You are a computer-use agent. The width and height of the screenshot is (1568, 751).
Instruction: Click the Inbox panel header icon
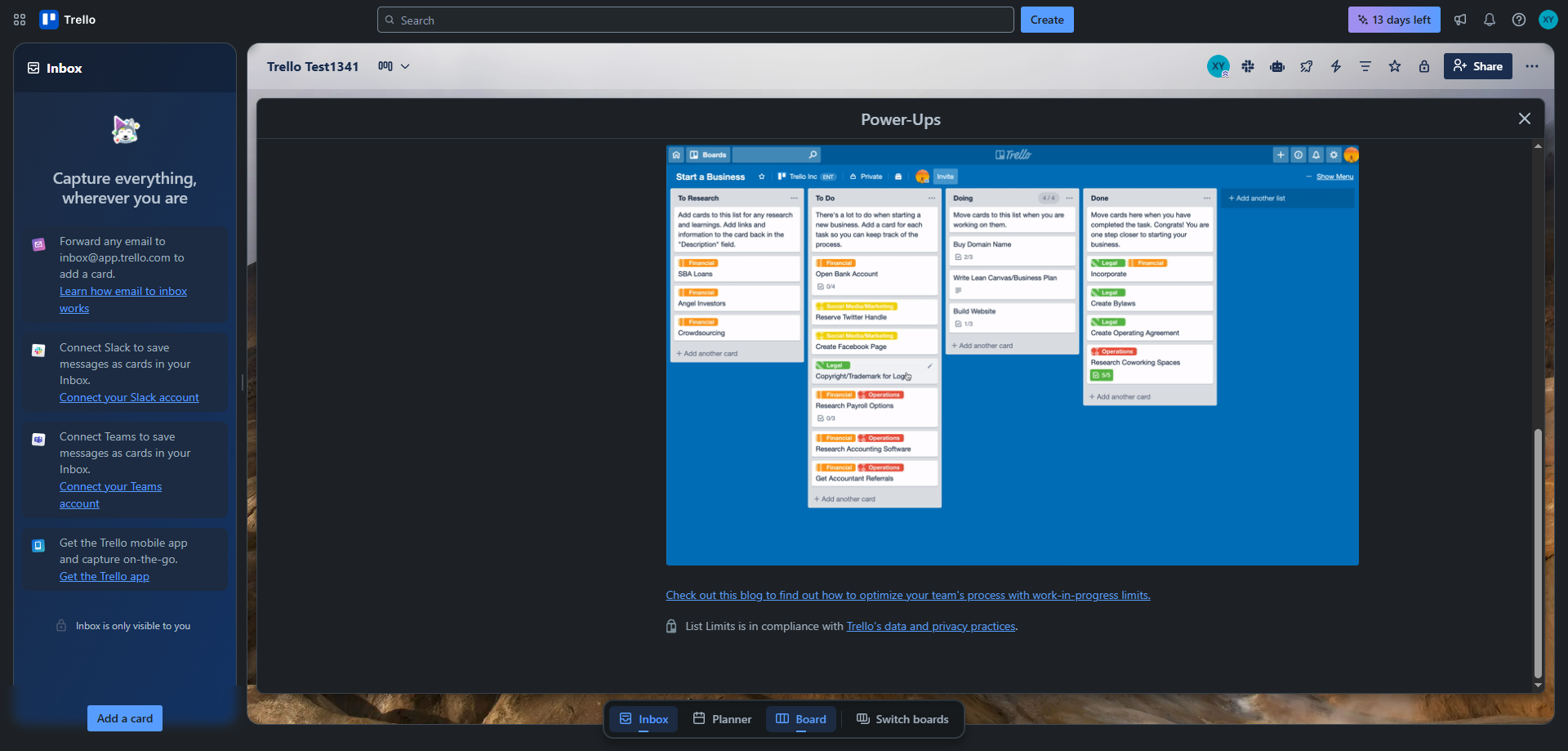coord(33,68)
